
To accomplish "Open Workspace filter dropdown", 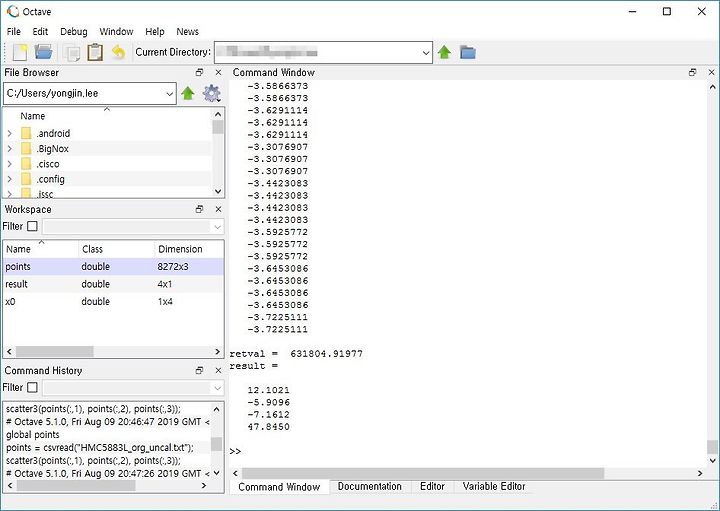I will click(x=217, y=227).
